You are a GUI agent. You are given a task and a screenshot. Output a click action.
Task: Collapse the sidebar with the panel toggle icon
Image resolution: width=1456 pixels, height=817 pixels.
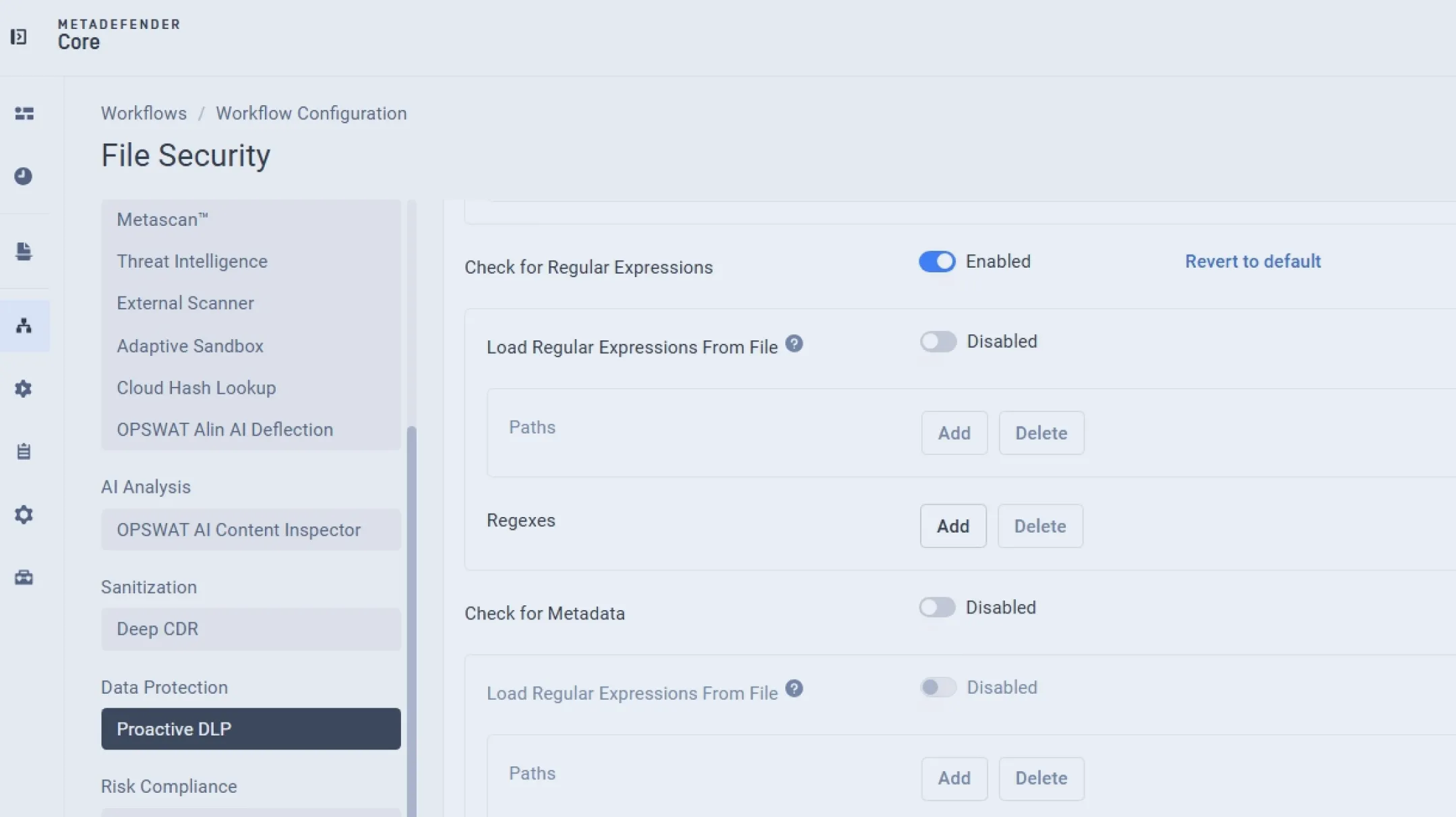[19, 36]
